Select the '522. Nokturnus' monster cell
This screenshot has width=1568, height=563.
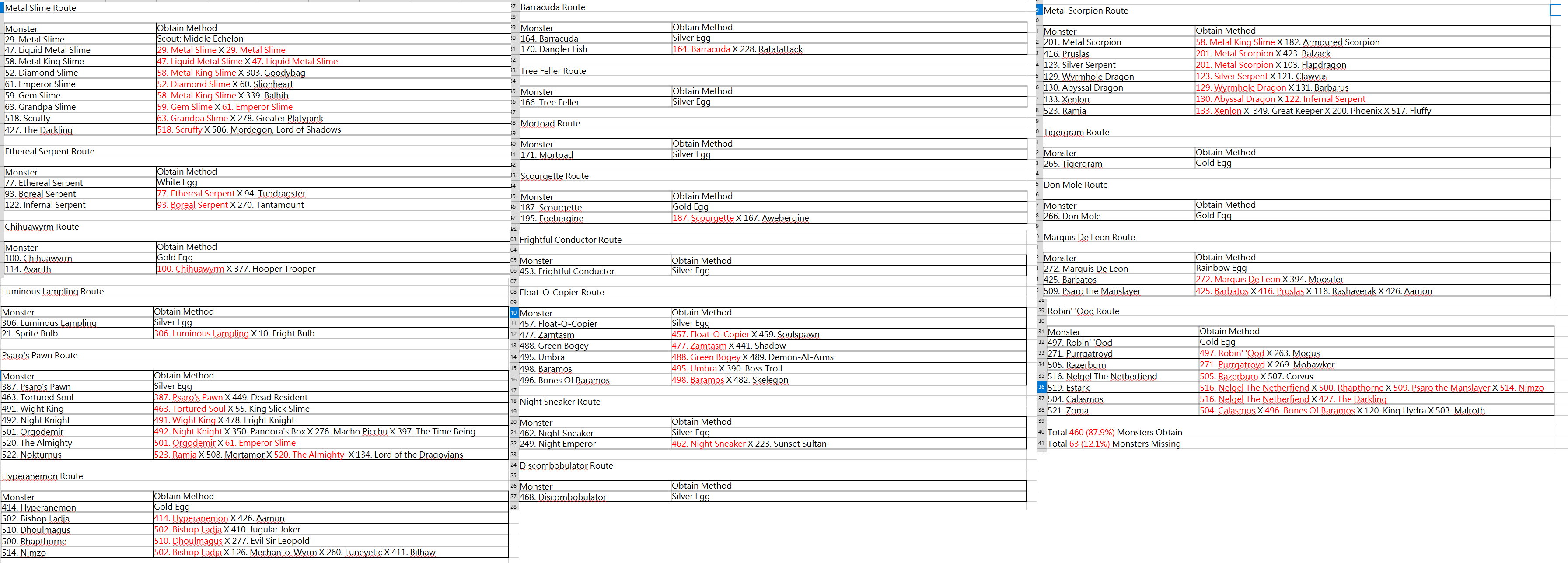click(31, 455)
